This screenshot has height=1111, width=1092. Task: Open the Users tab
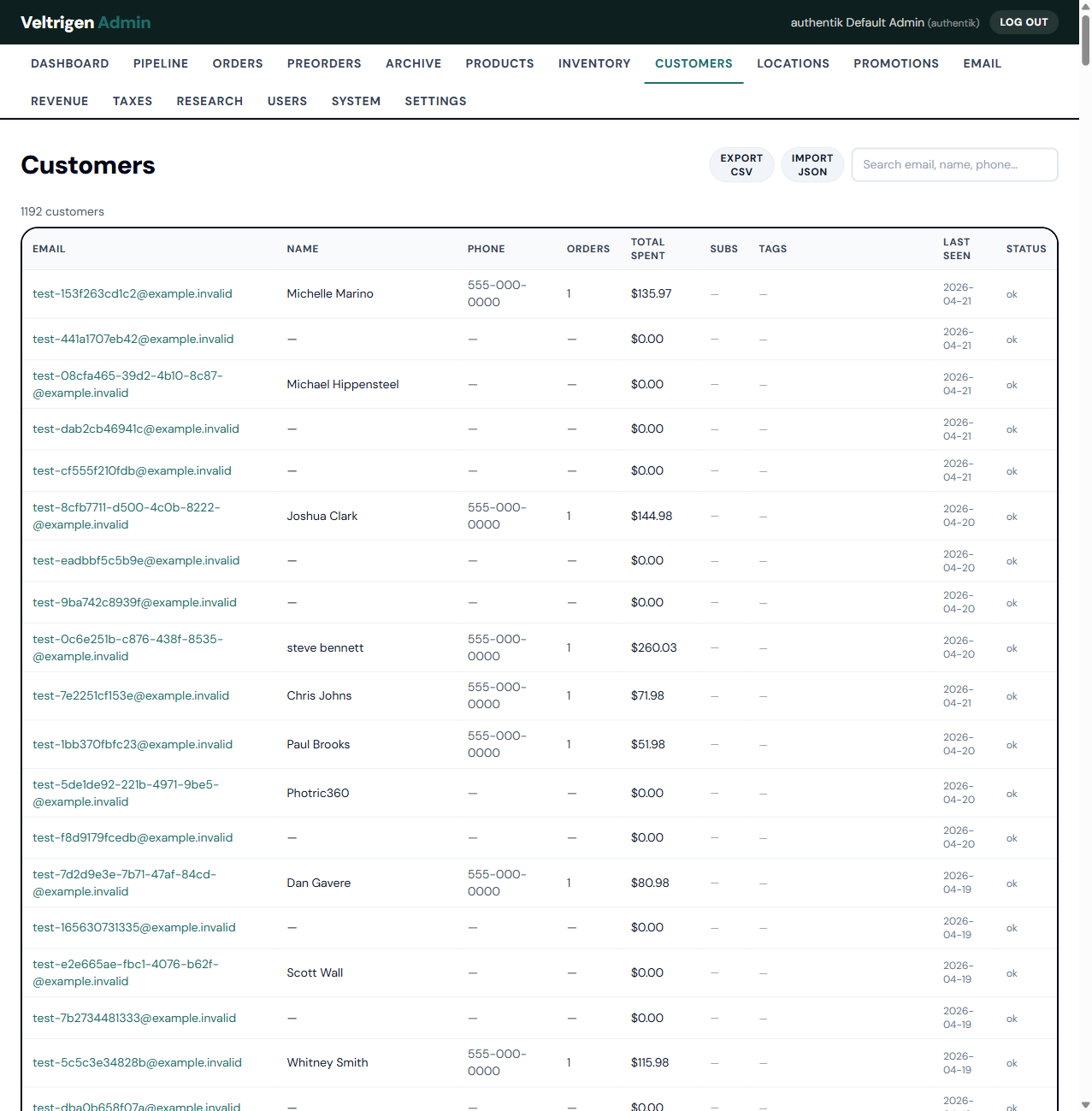point(287,101)
